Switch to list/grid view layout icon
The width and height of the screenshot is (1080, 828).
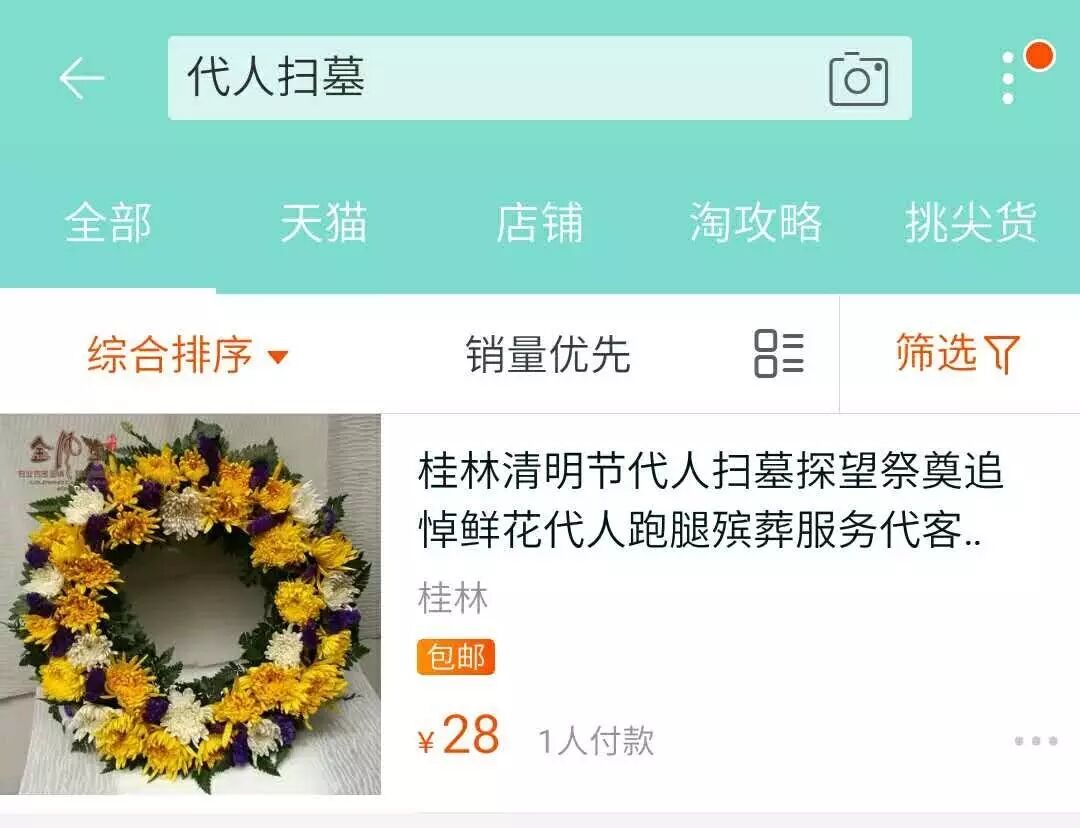(x=779, y=353)
